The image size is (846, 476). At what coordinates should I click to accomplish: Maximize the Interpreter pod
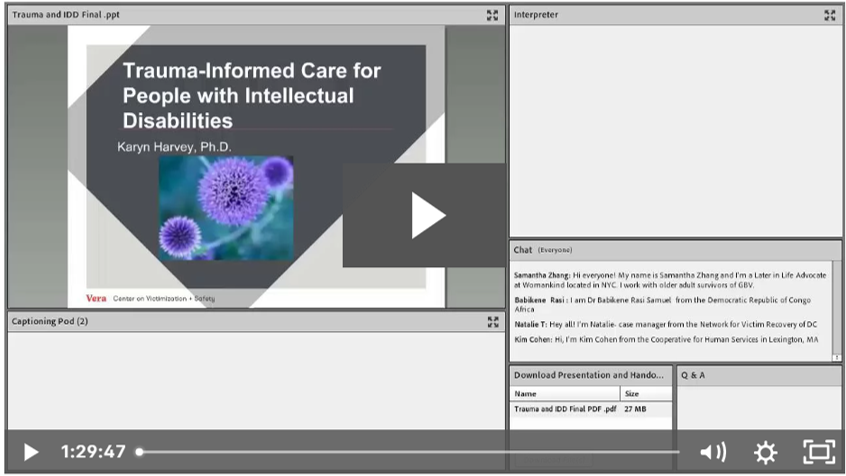coord(829,15)
